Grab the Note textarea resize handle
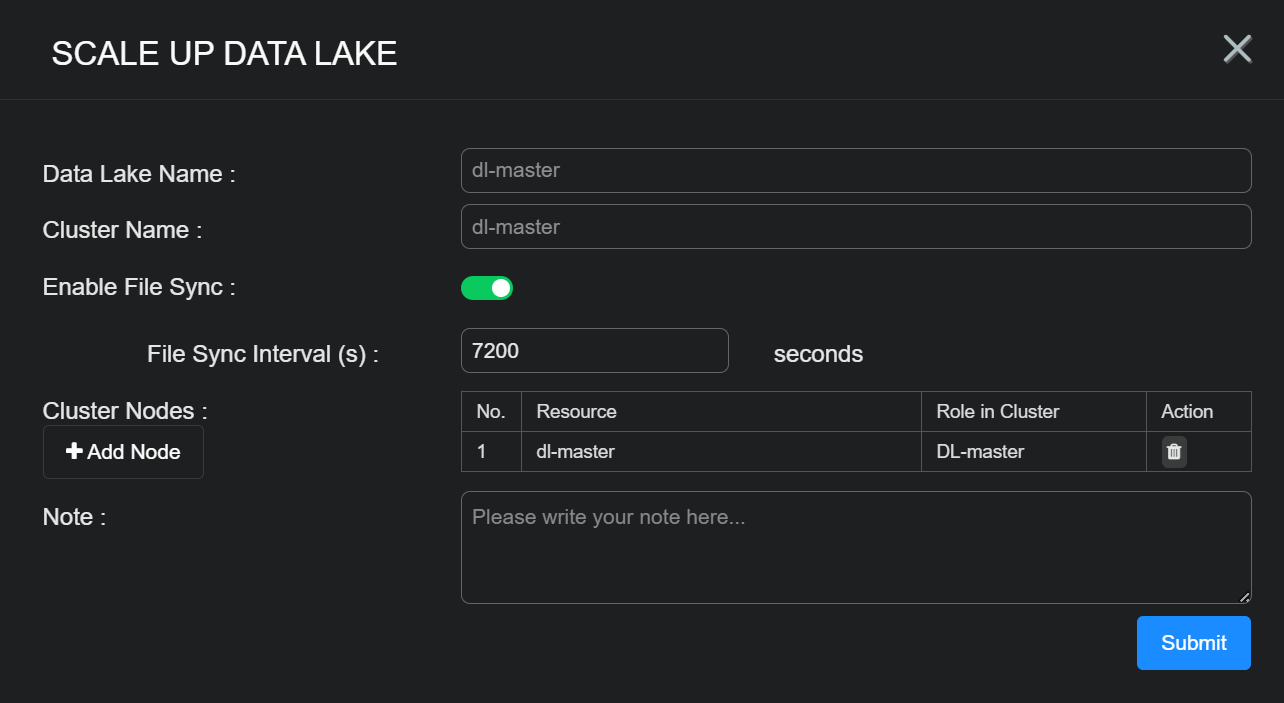1284x703 pixels. pyautogui.click(x=1244, y=597)
